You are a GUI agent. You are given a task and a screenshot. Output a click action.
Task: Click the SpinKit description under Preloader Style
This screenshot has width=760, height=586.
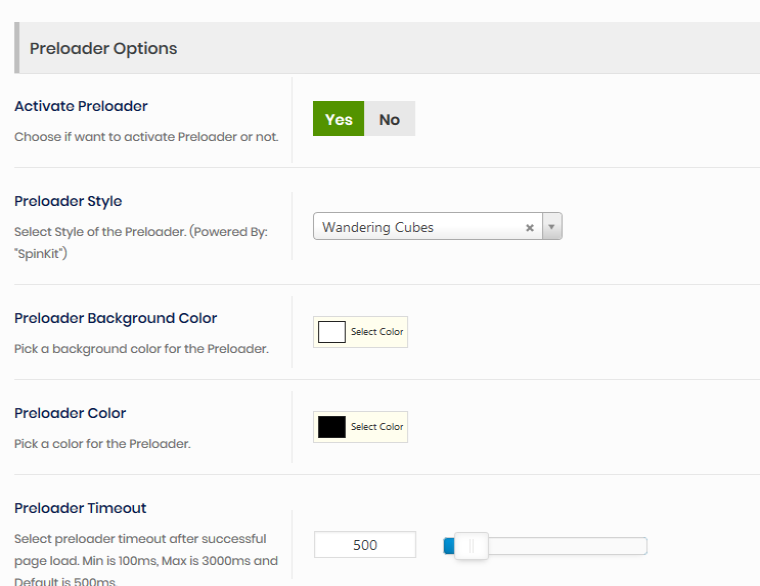(140, 241)
